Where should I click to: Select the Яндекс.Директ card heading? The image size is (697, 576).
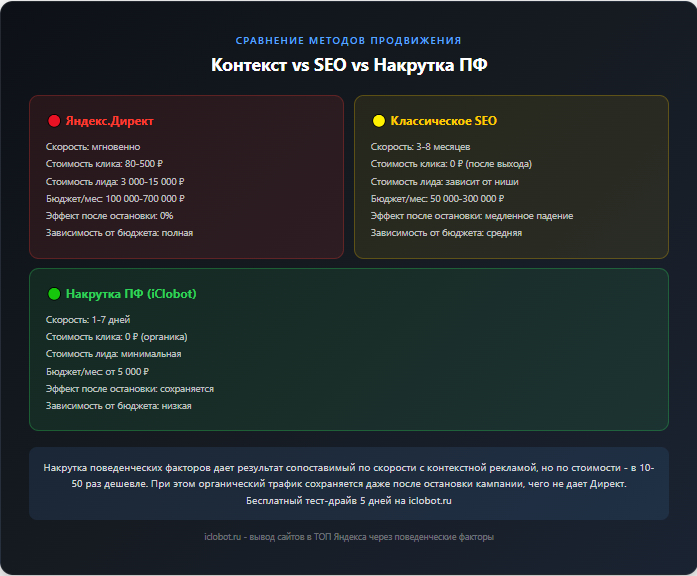[x=110, y=121]
